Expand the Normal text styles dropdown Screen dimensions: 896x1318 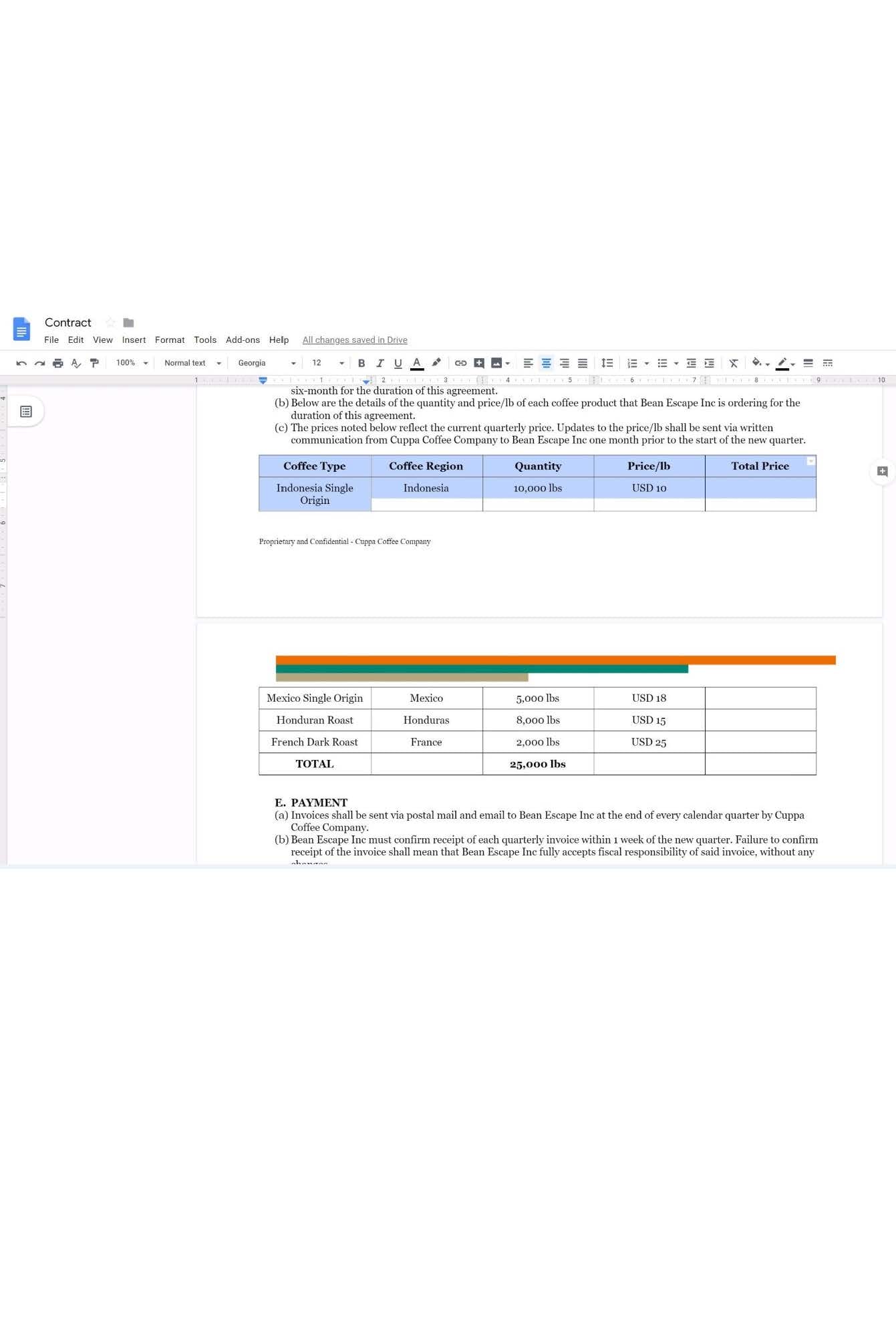(192, 363)
